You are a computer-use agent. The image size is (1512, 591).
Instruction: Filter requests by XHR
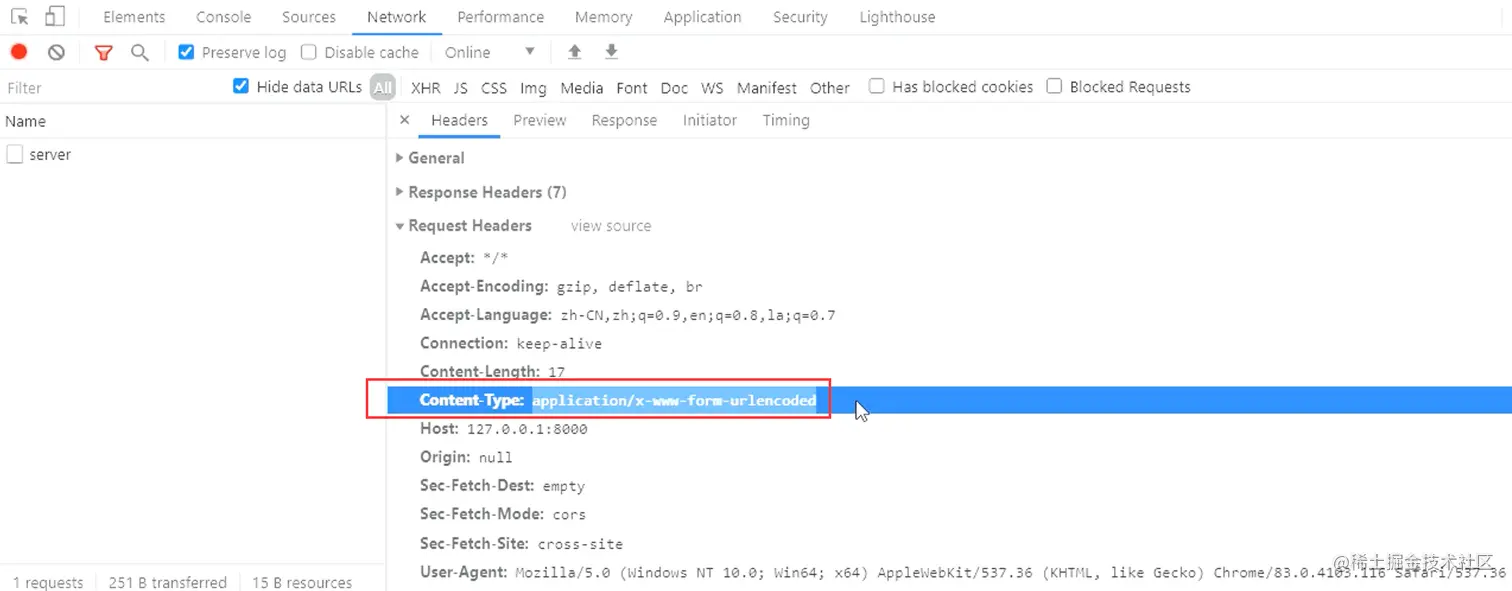point(425,88)
